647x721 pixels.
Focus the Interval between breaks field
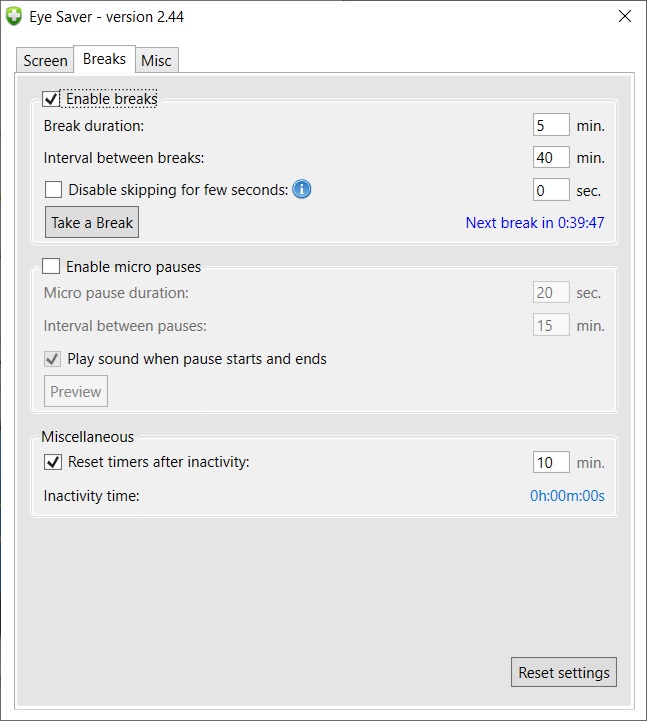coord(551,158)
